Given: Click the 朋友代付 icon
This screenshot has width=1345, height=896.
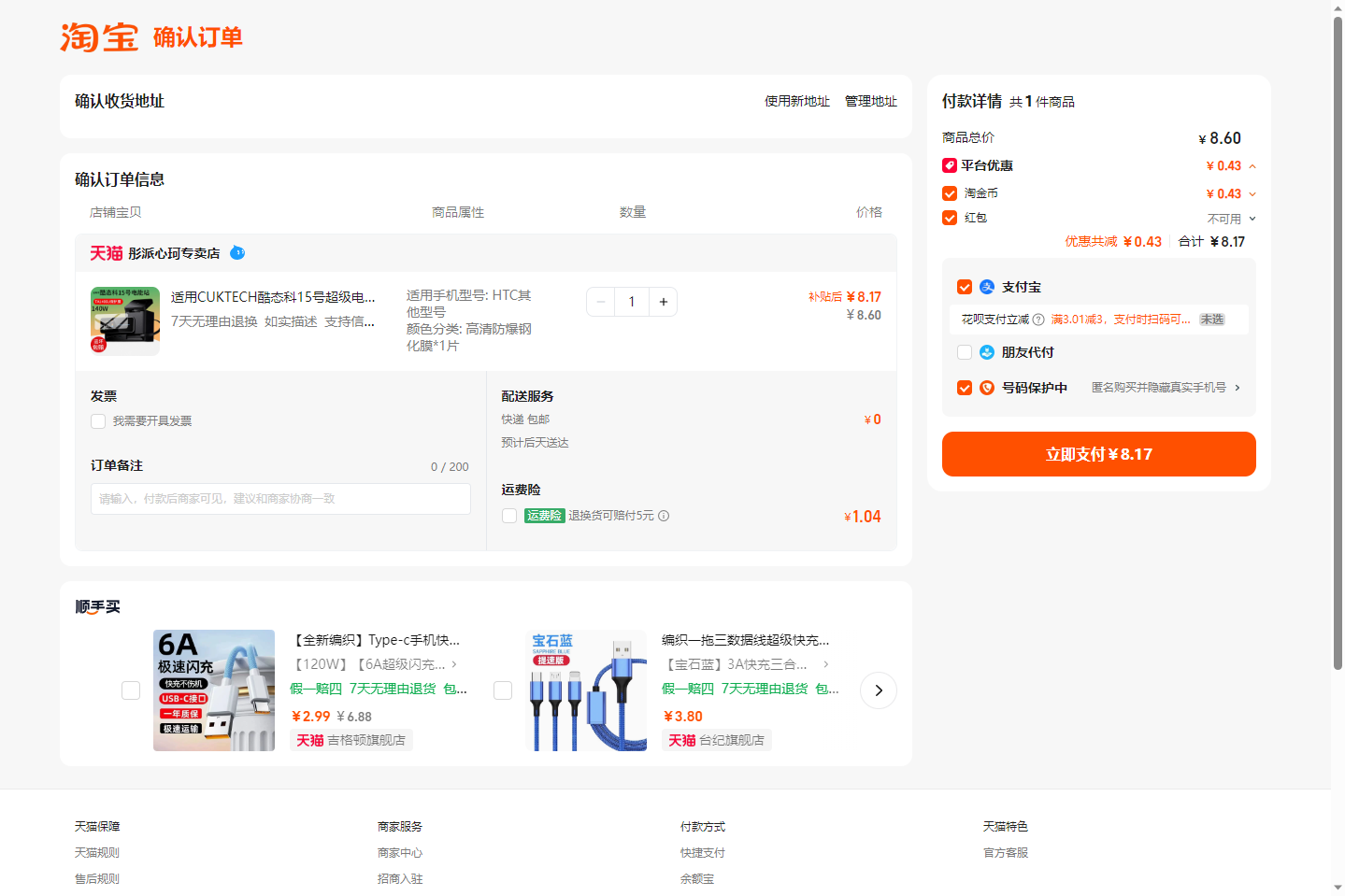Looking at the screenshot, I should (987, 352).
